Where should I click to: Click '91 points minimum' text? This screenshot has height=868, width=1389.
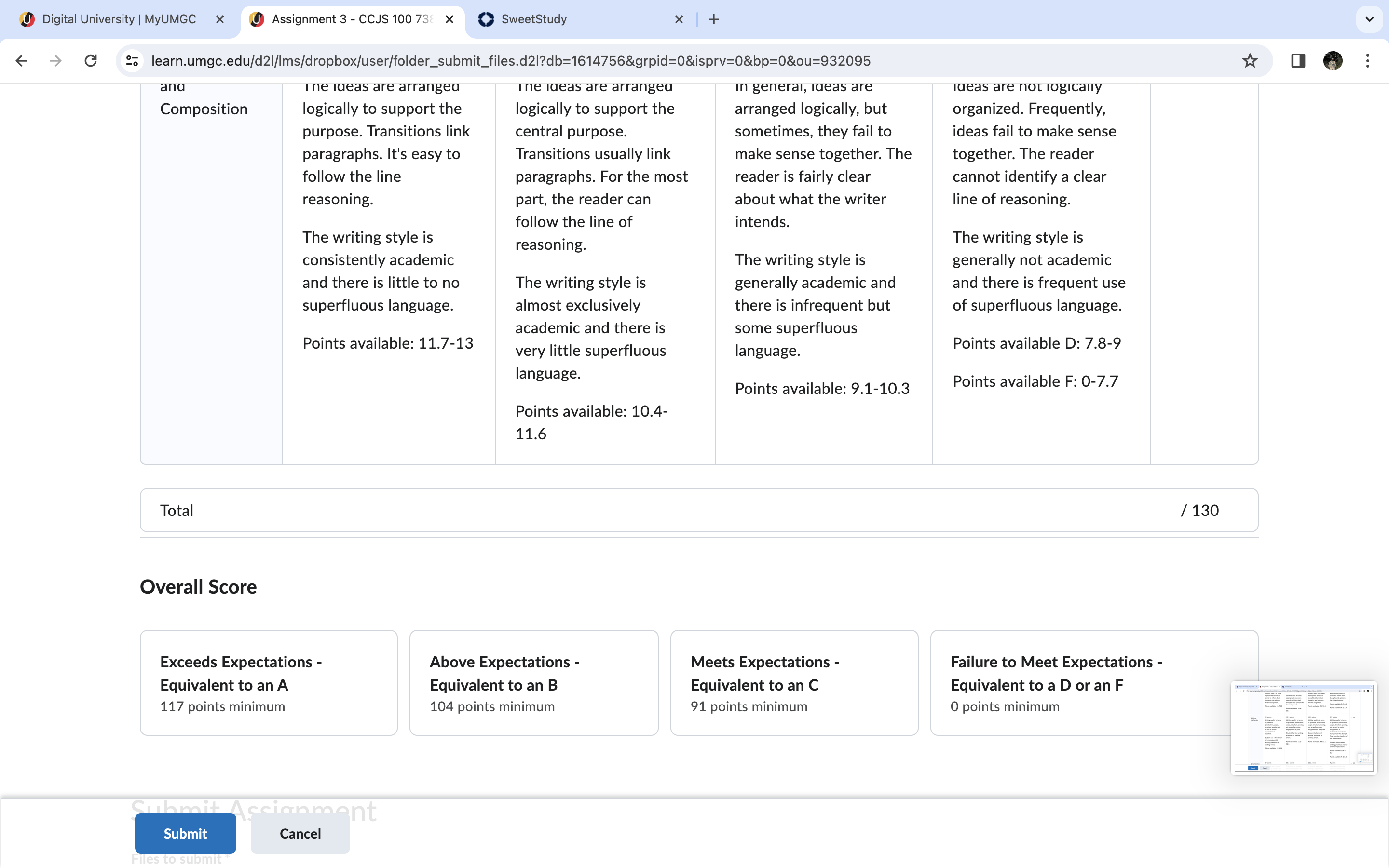[x=749, y=706]
